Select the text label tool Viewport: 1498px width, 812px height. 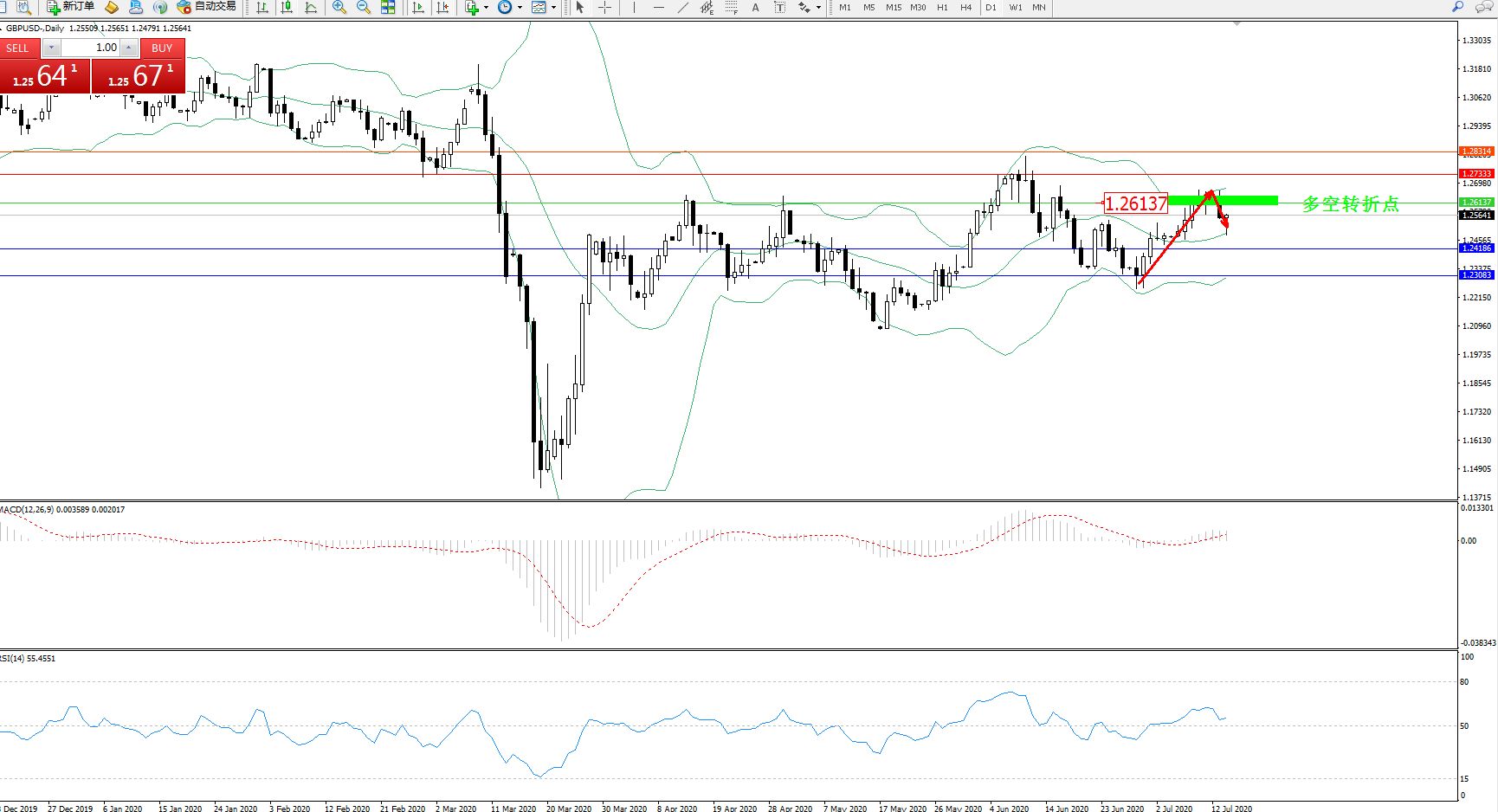pyautogui.click(x=779, y=7)
